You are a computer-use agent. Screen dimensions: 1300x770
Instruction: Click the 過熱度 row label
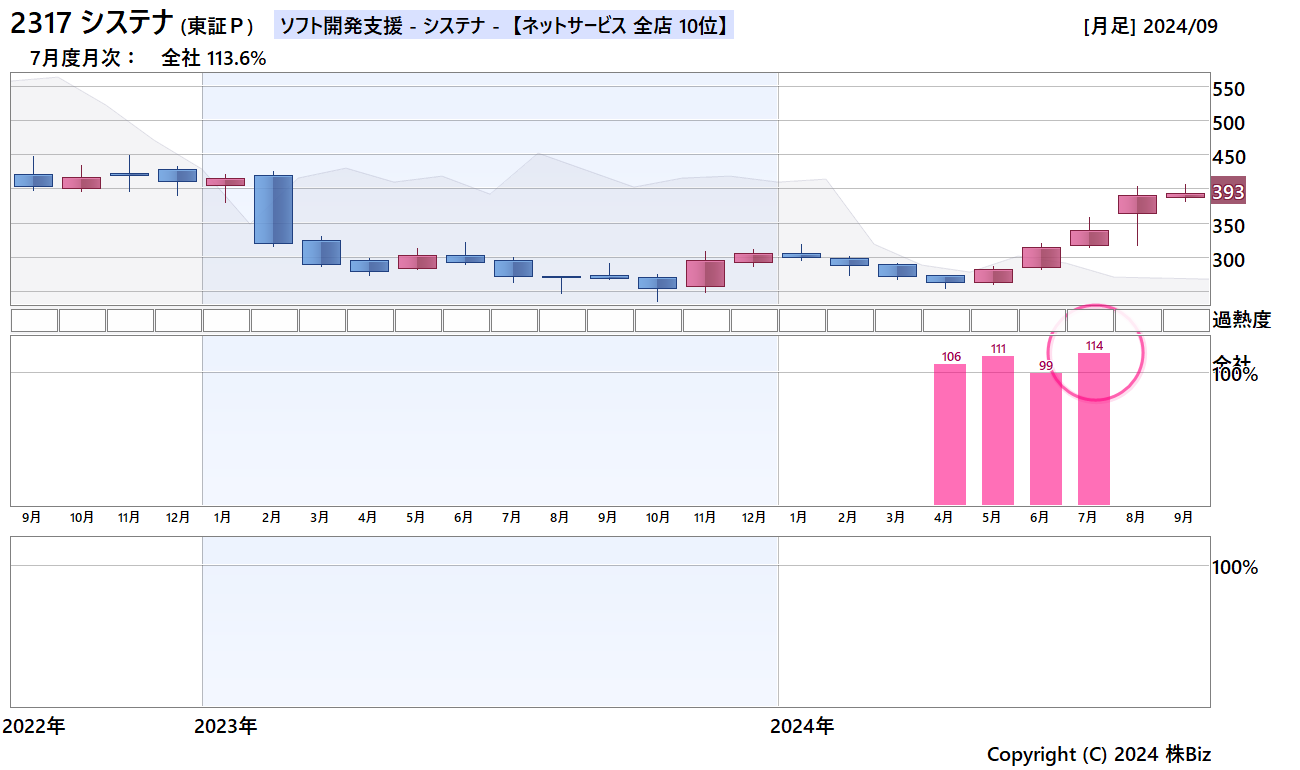click(1241, 320)
